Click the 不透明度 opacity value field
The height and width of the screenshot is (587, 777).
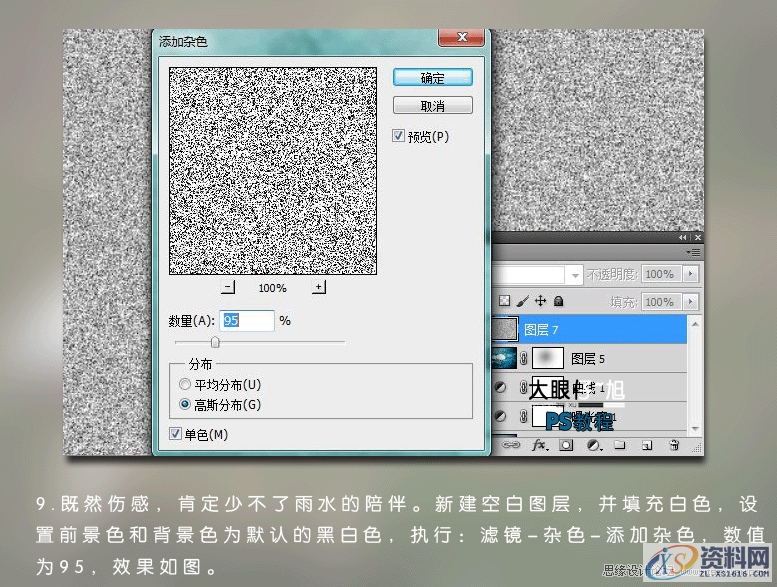tap(661, 274)
